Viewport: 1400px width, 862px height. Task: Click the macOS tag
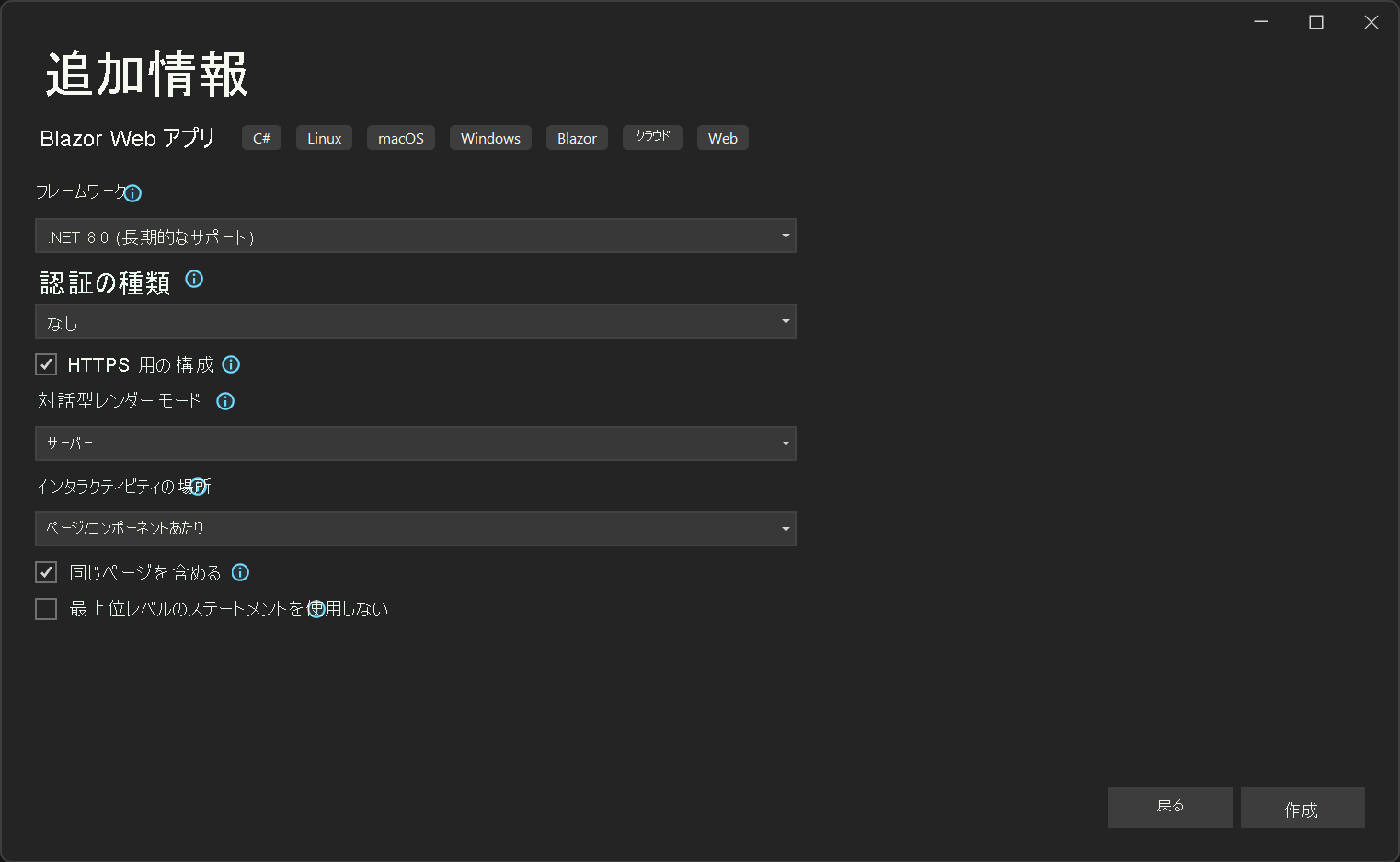click(401, 138)
